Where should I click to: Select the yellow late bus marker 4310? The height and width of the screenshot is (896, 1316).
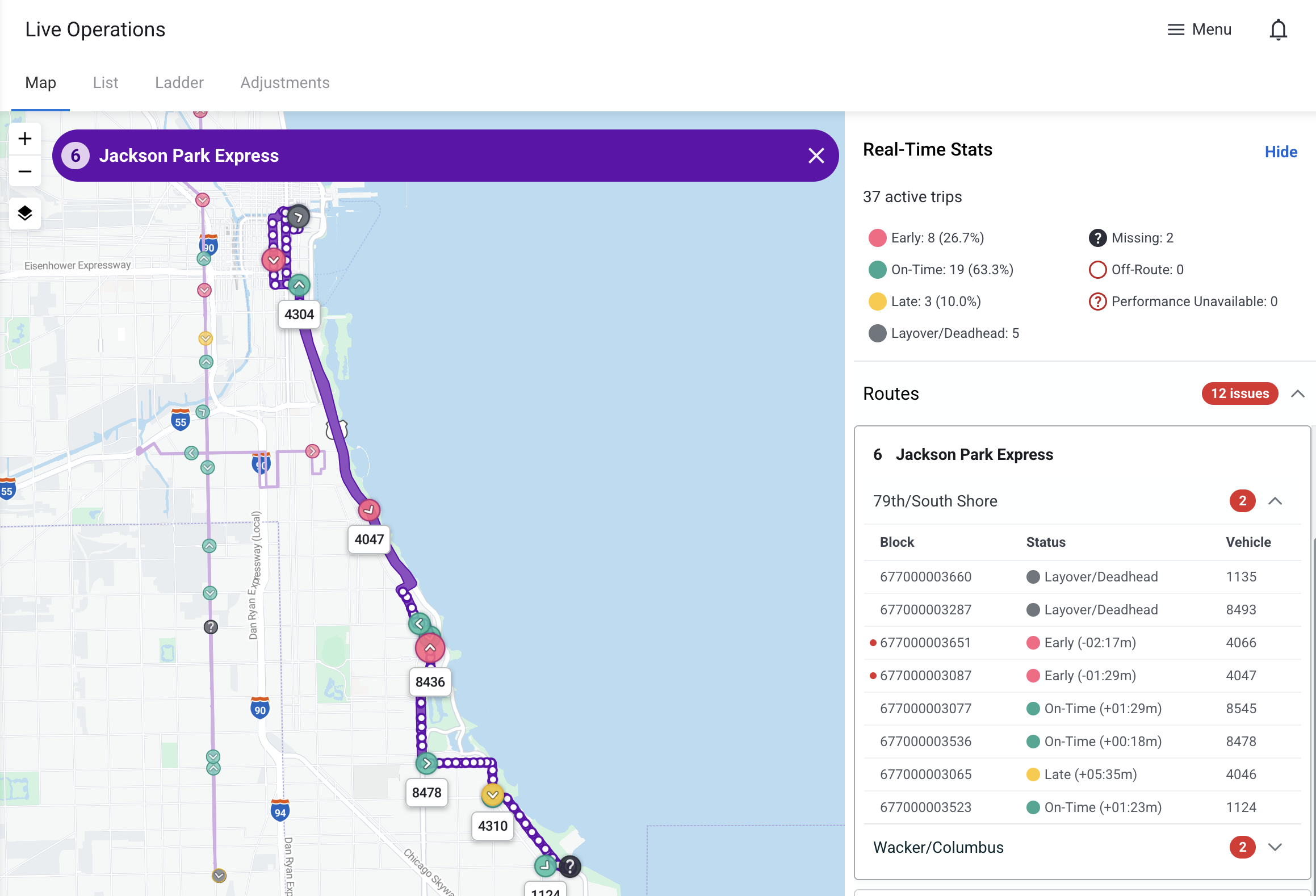point(492,795)
